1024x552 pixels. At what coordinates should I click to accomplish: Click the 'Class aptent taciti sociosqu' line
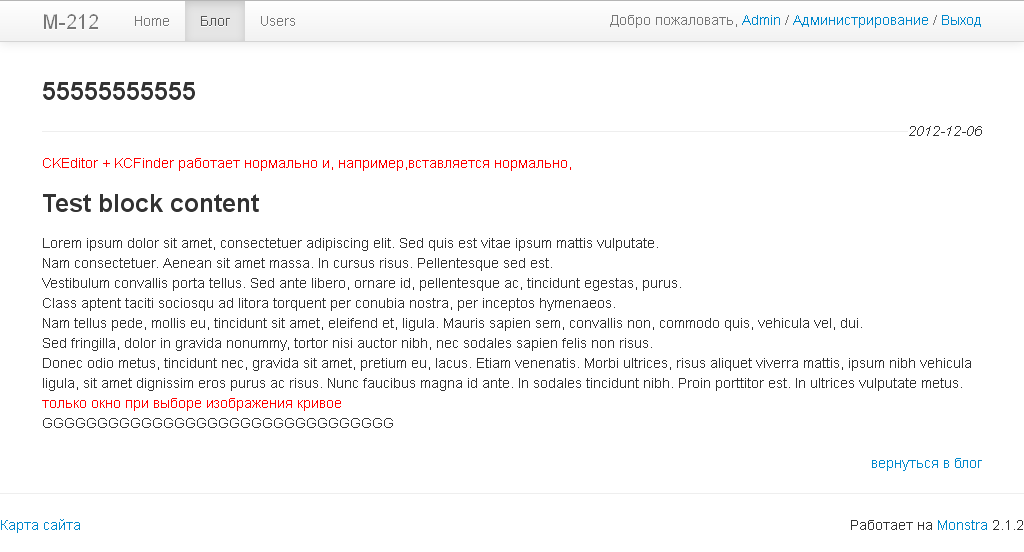pos(329,303)
